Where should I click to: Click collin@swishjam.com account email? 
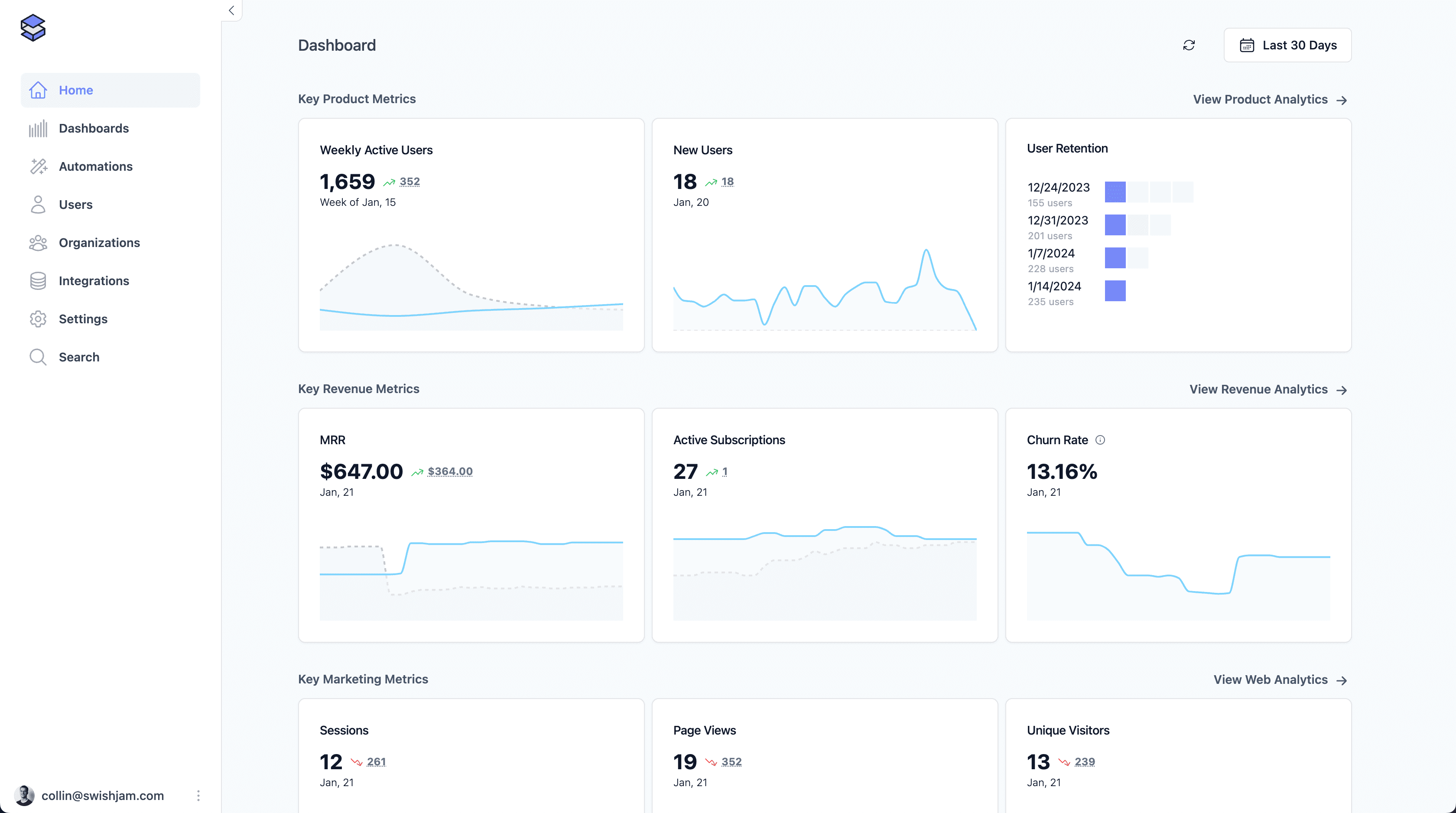102,796
